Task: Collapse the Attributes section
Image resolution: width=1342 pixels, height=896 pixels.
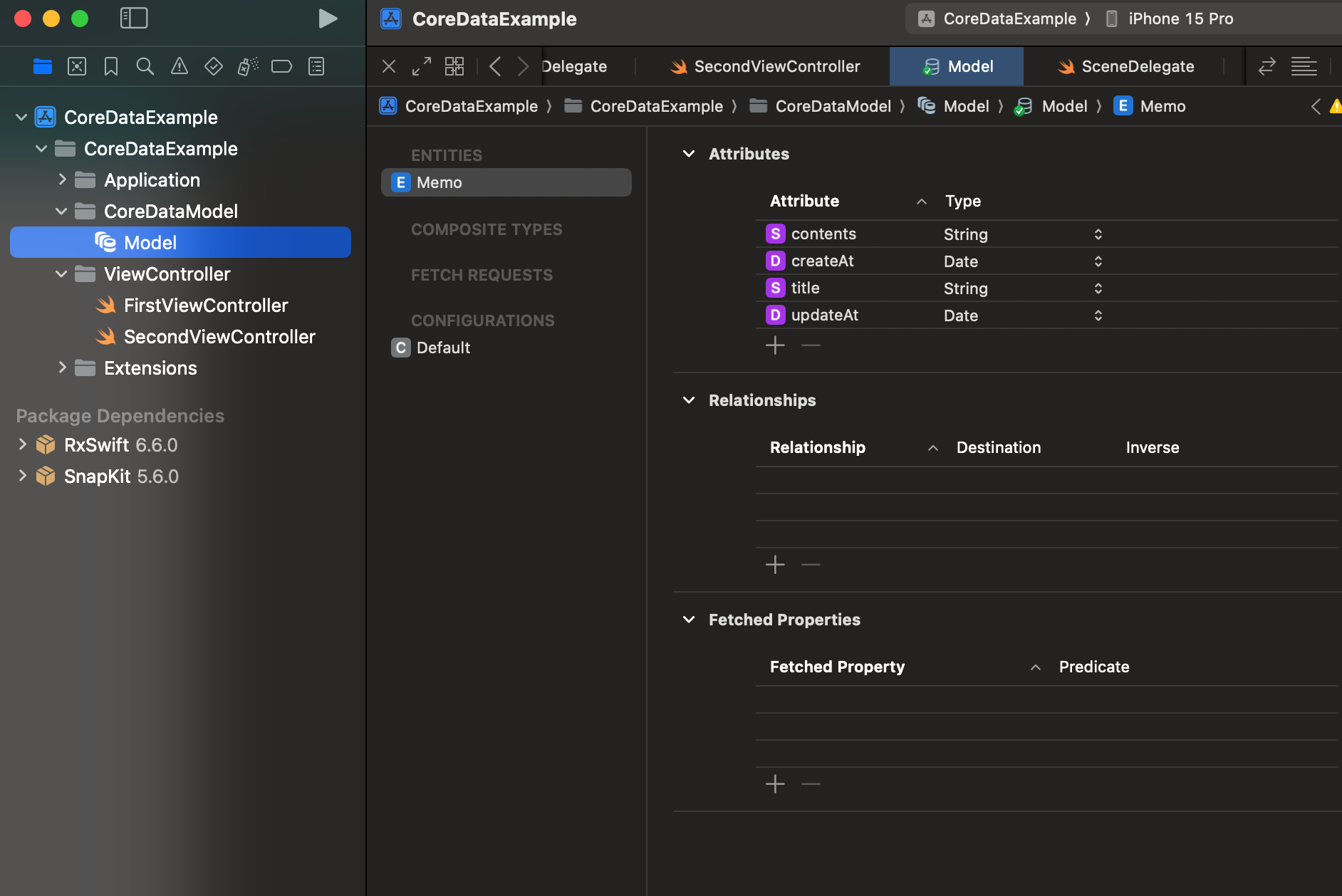Action: pos(689,154)
